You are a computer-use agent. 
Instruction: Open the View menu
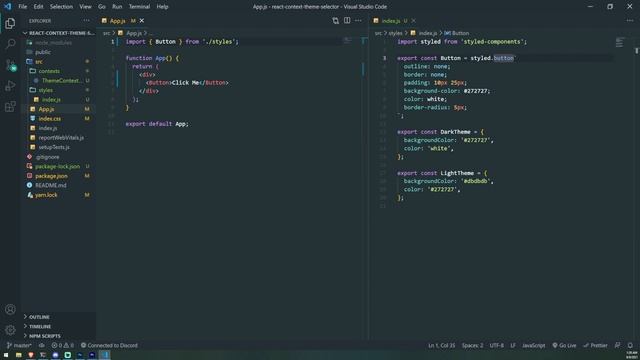[x=85, y=7]
